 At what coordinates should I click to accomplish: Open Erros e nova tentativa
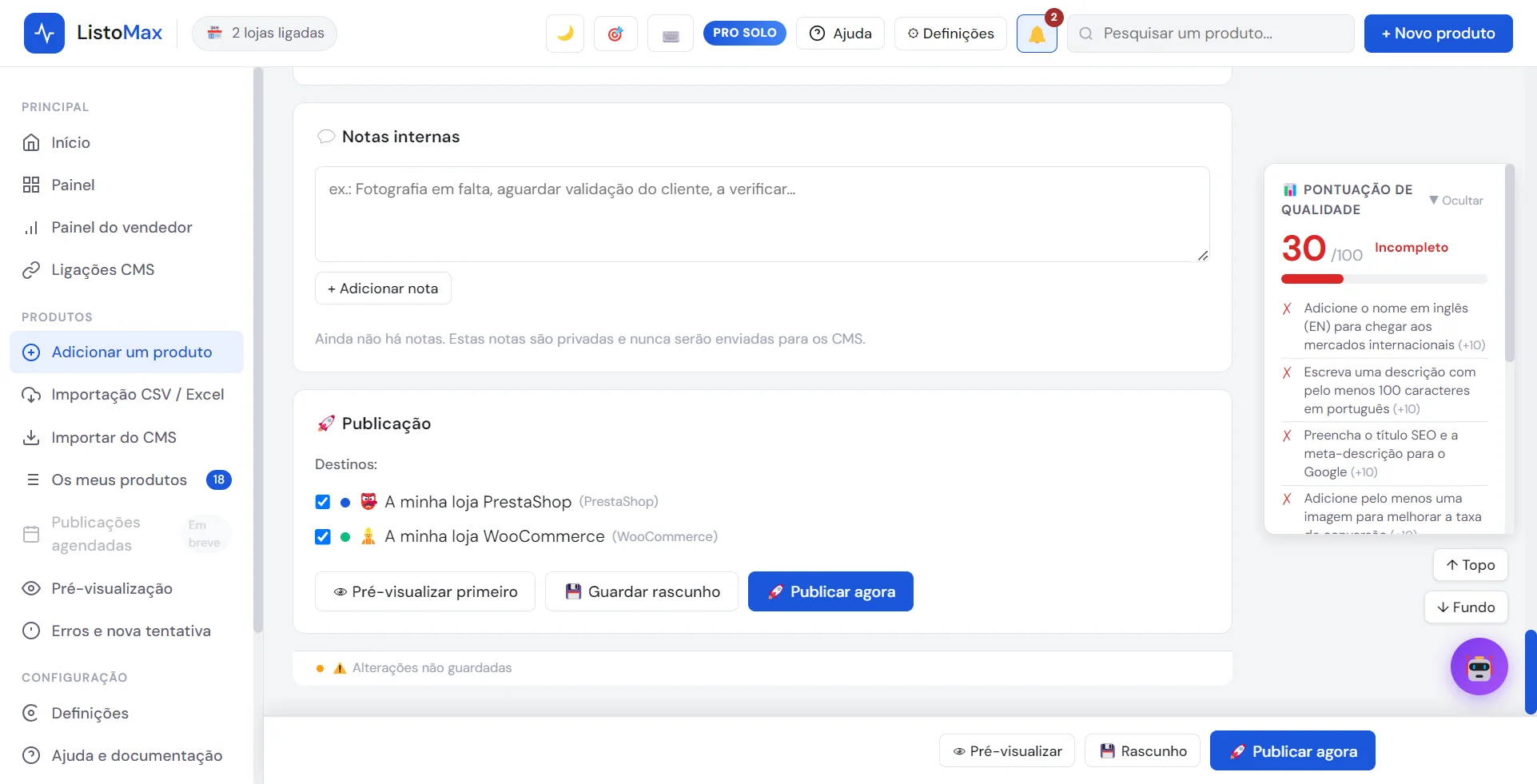coord(126,631)
